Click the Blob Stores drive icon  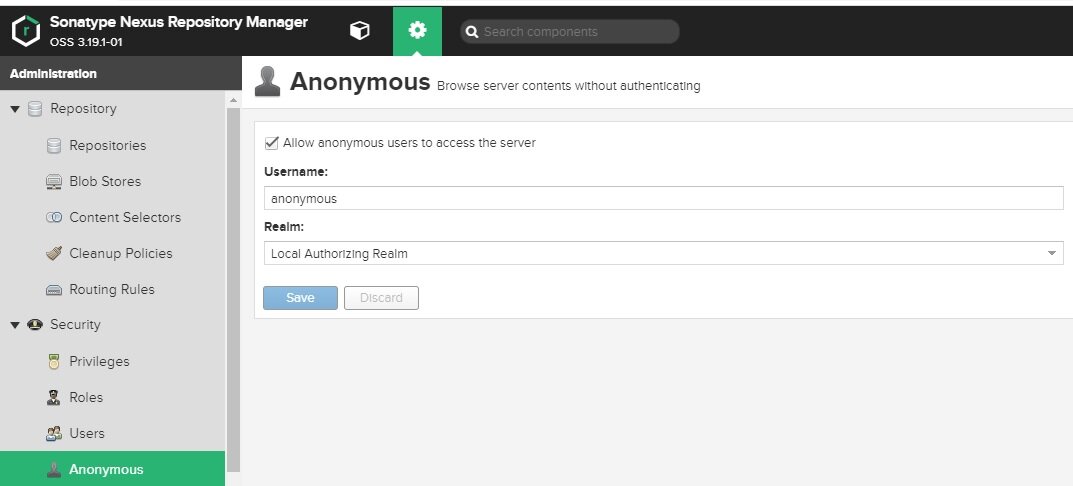click(x=54, y=181)
